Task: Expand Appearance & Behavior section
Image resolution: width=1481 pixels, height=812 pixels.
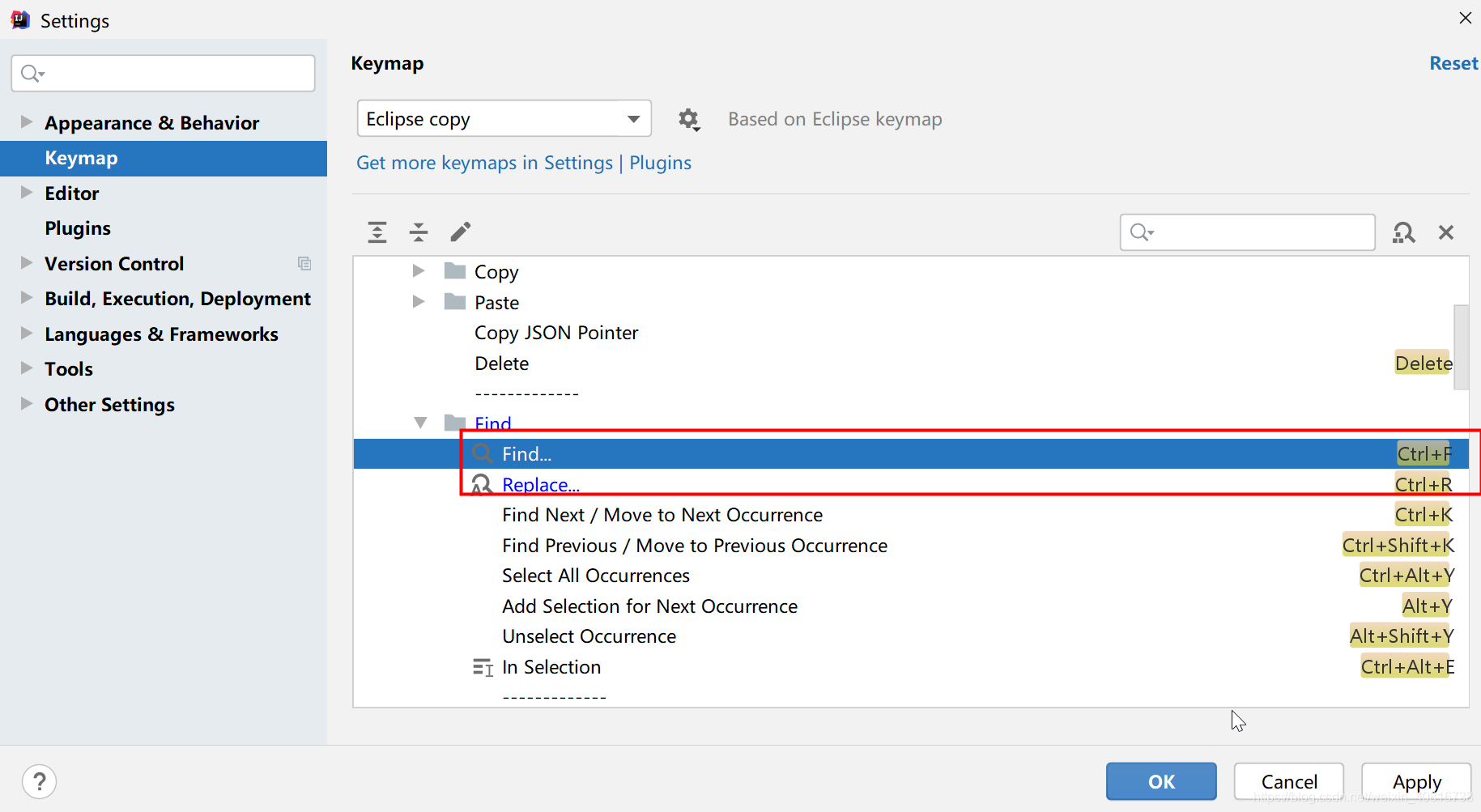Action: [x=27, y=122]
